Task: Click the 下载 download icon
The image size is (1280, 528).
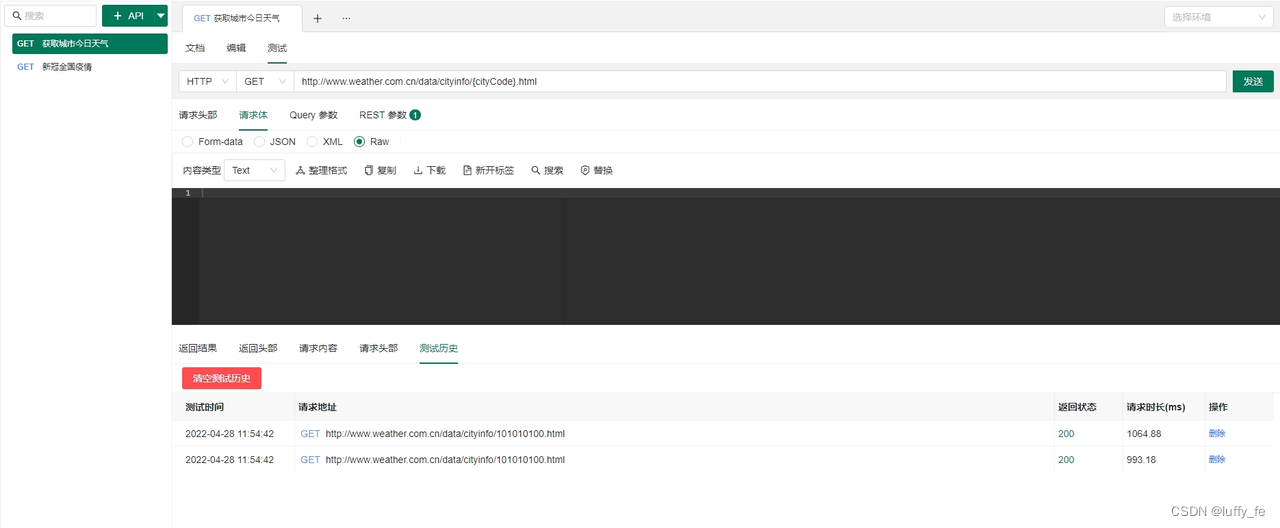Action: point(418,171)
